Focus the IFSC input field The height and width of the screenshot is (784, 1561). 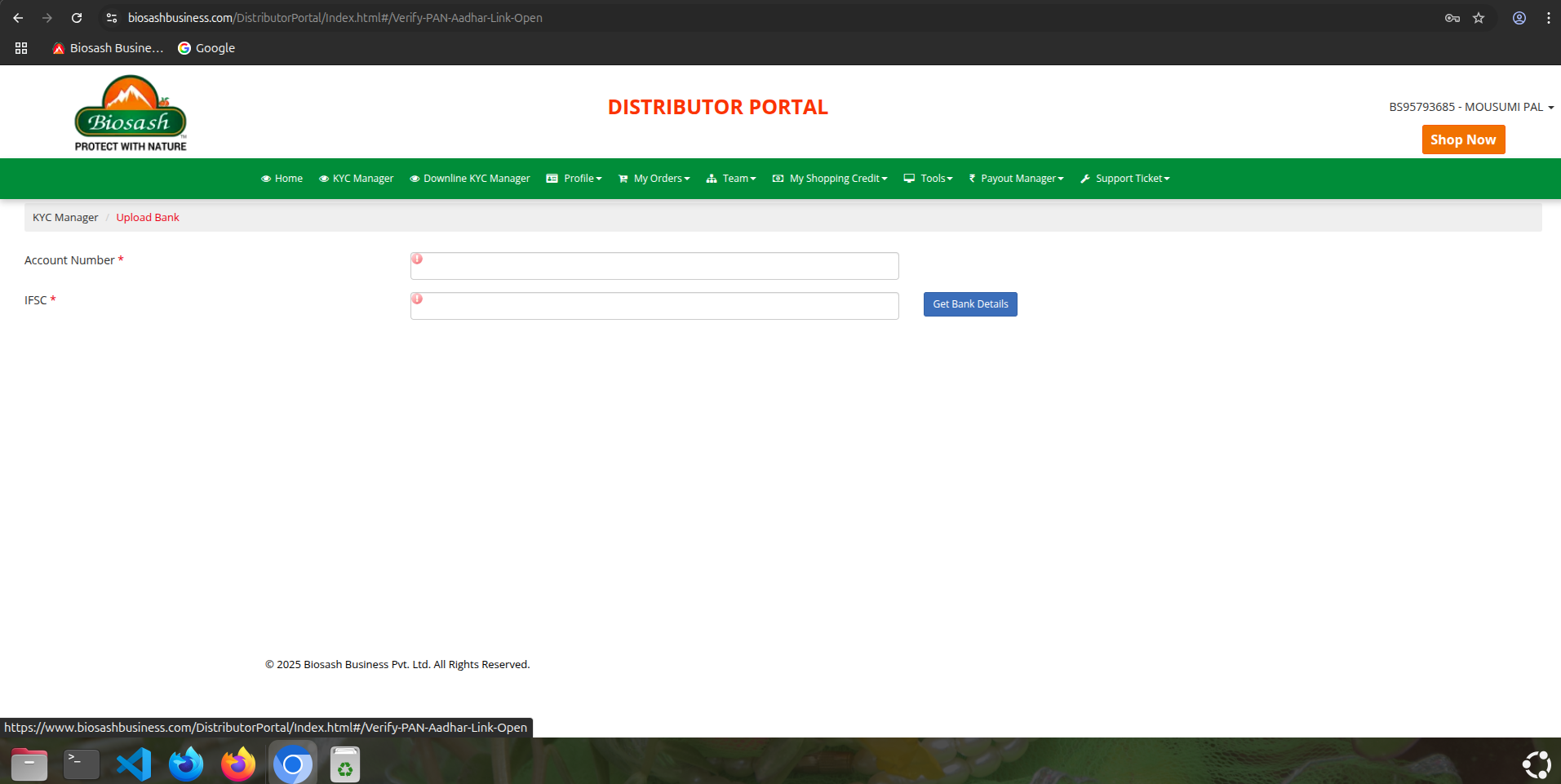(654, 306)
